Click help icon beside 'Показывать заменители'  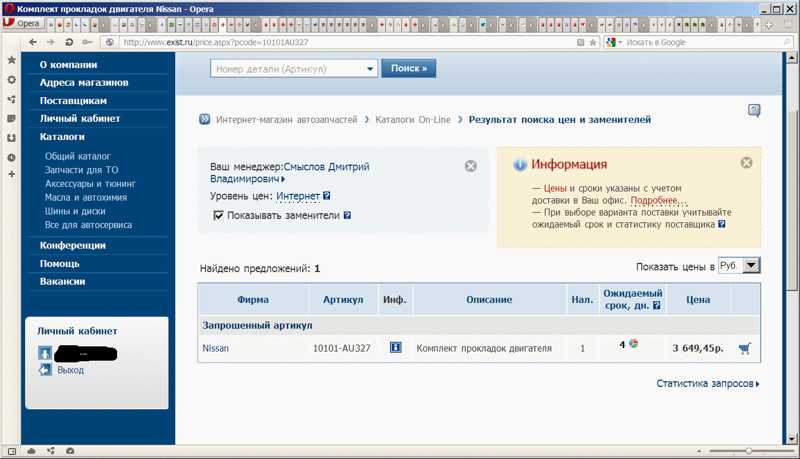click(x=347, y=215)
